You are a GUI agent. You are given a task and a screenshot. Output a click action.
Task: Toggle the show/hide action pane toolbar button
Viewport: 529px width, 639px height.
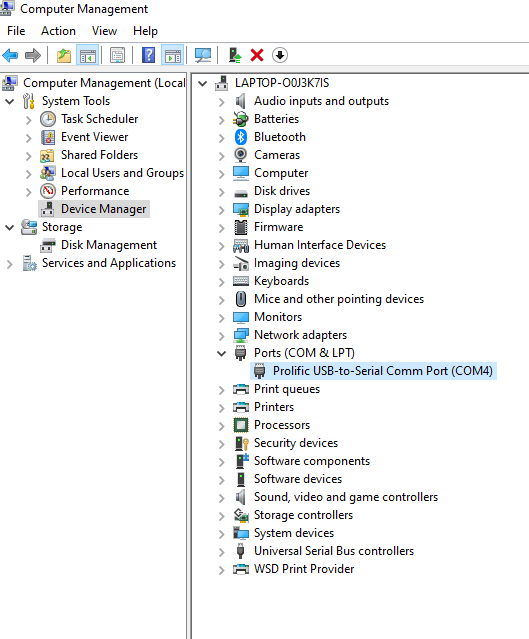coord(173,55)
